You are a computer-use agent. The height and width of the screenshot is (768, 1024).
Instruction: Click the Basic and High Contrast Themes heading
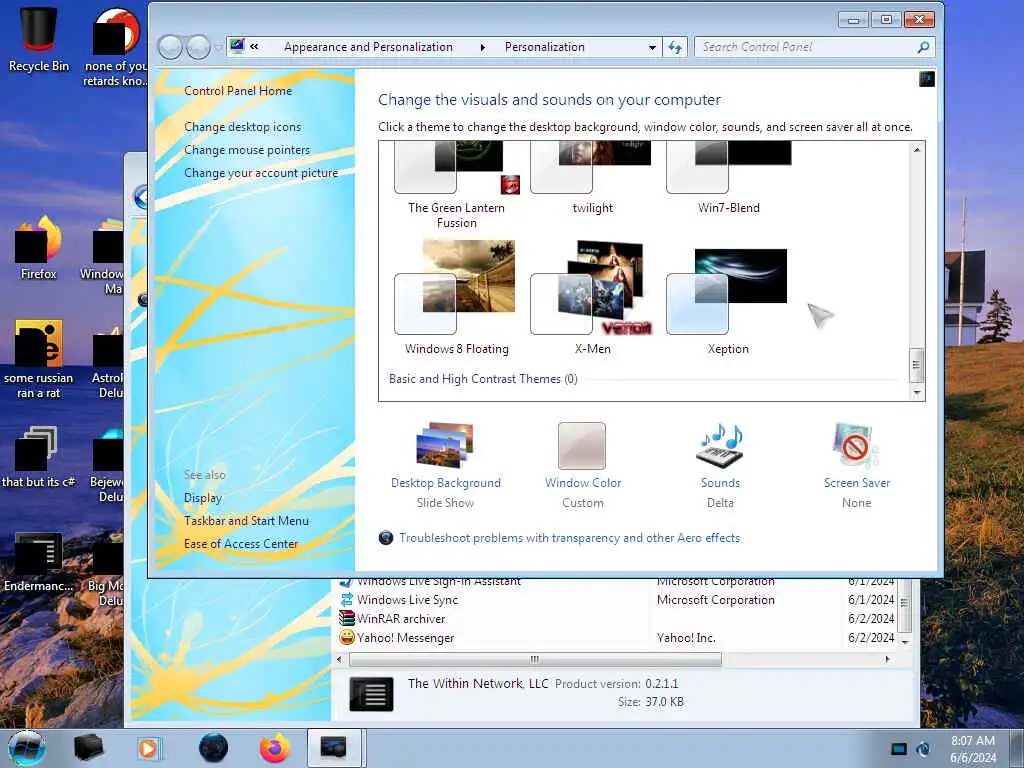pos(483,379)
